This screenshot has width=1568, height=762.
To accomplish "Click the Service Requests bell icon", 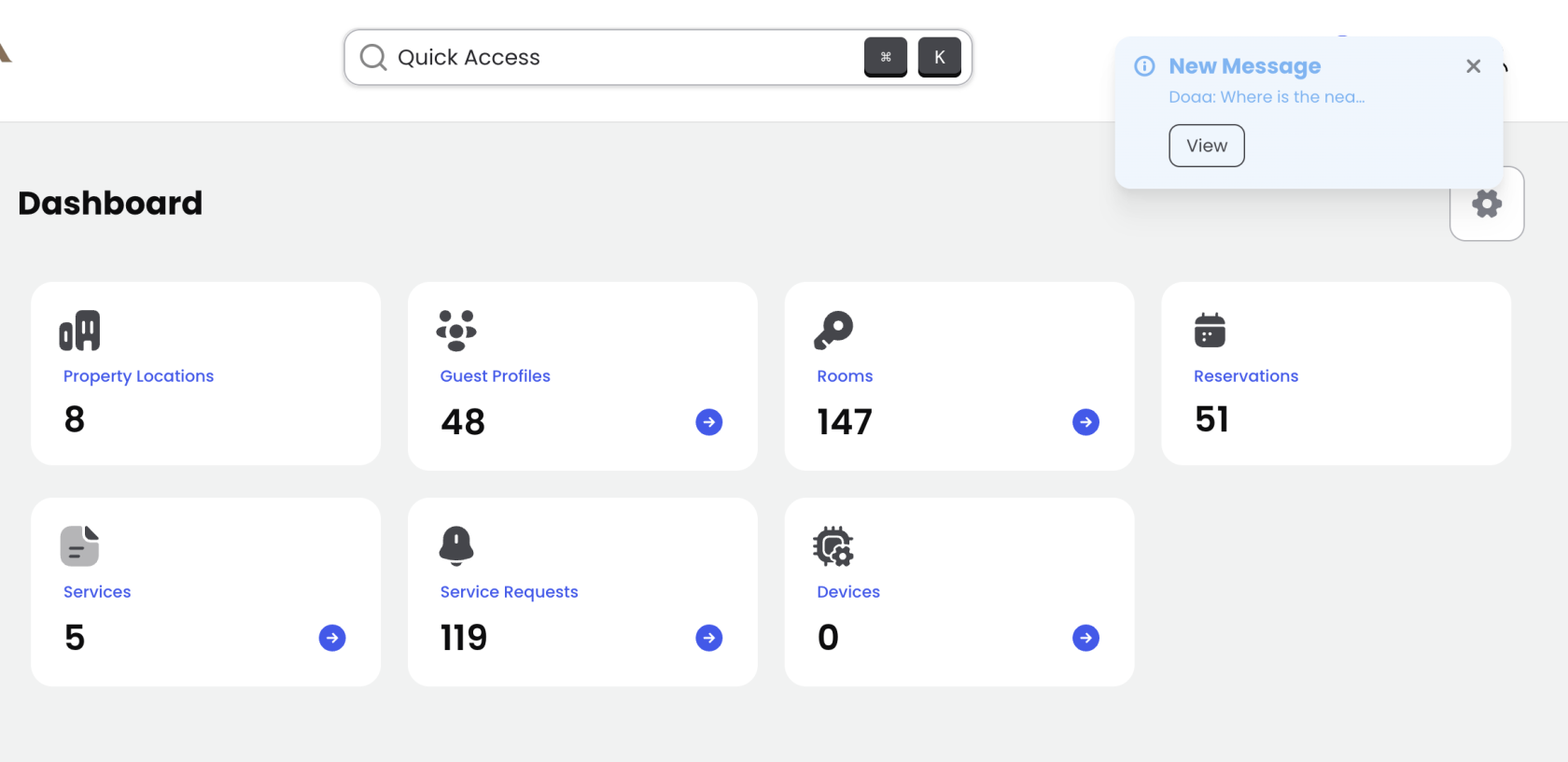I will coord(456,546).
